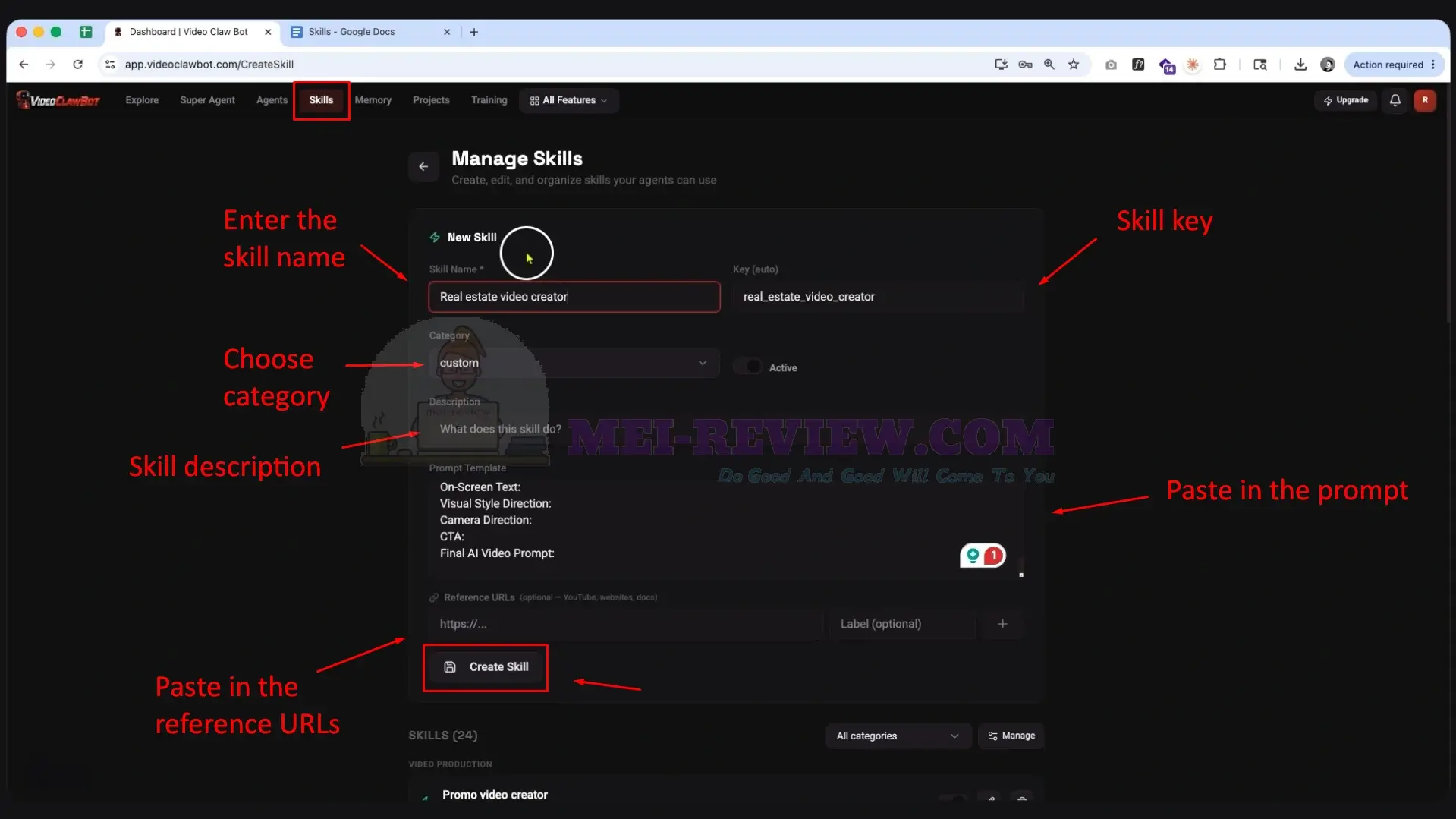Image resolution: width=1456 pixels, height=819 pixels.
Task: Select the Skills nav item
Action: click(x=321, y=100)
